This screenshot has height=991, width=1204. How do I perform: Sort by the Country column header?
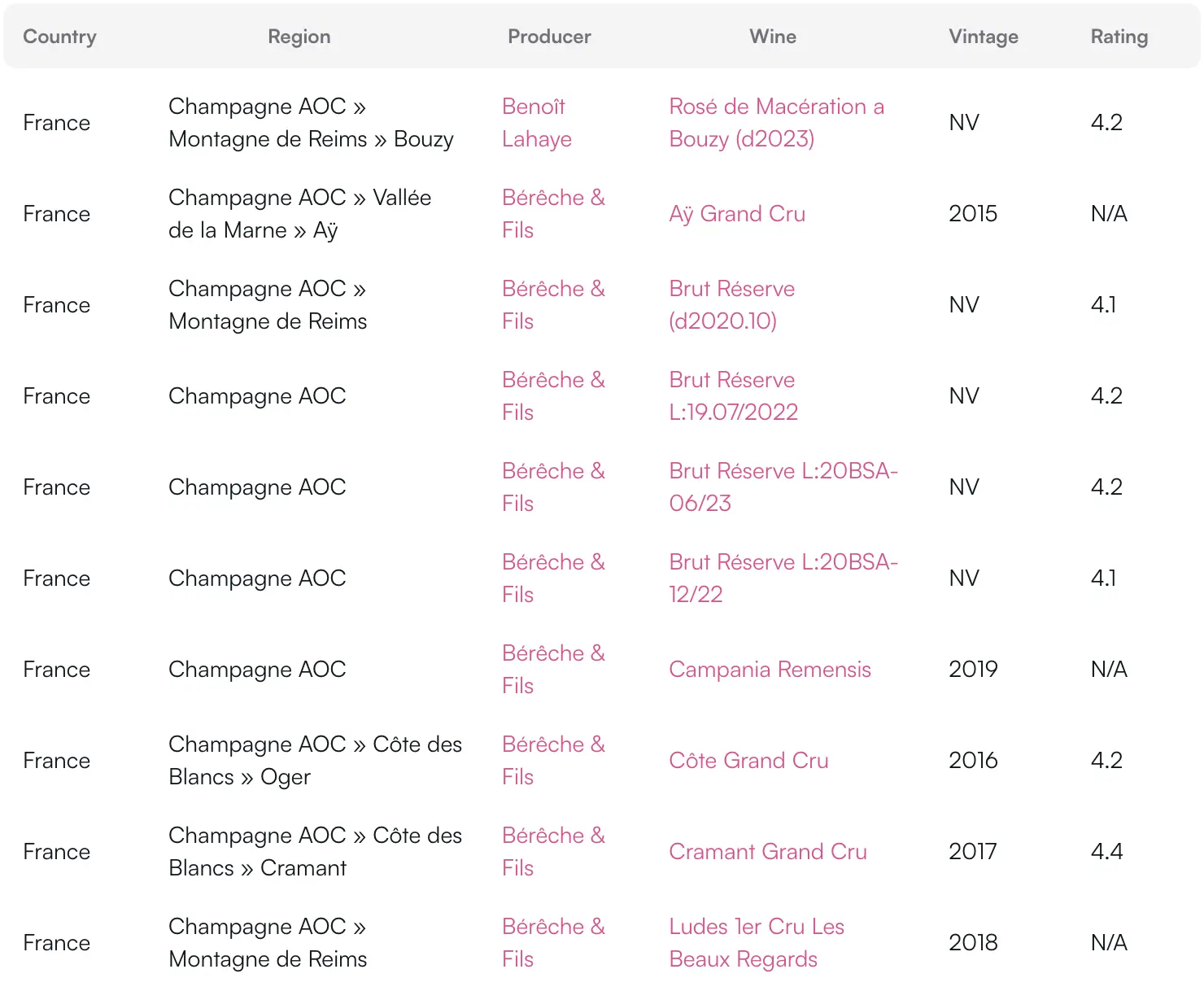click(59, 37)
